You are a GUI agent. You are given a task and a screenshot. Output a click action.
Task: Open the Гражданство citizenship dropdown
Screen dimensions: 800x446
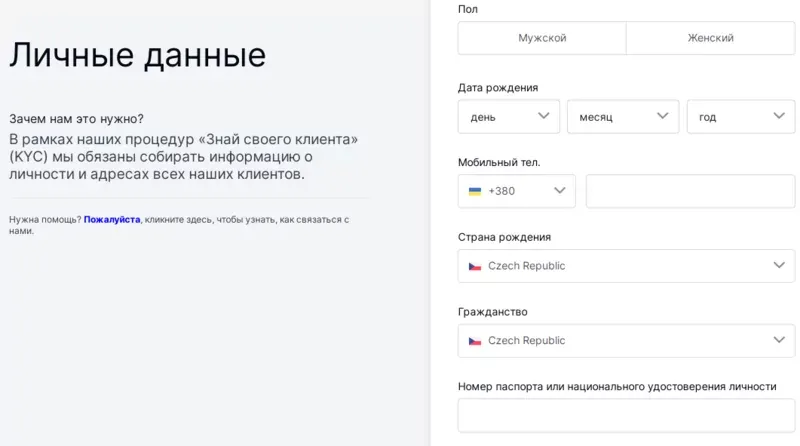(627, 340)
